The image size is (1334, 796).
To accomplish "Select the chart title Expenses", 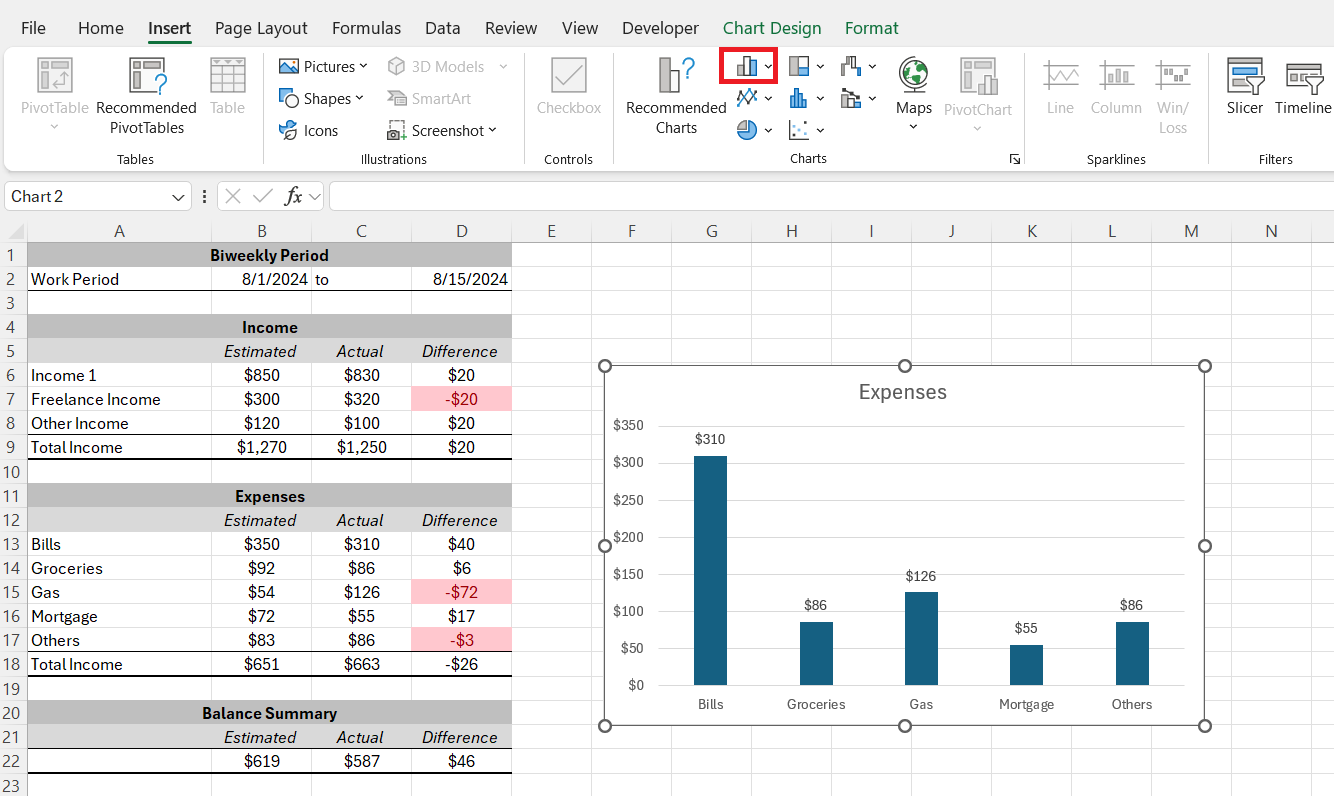I will (903, 392).
